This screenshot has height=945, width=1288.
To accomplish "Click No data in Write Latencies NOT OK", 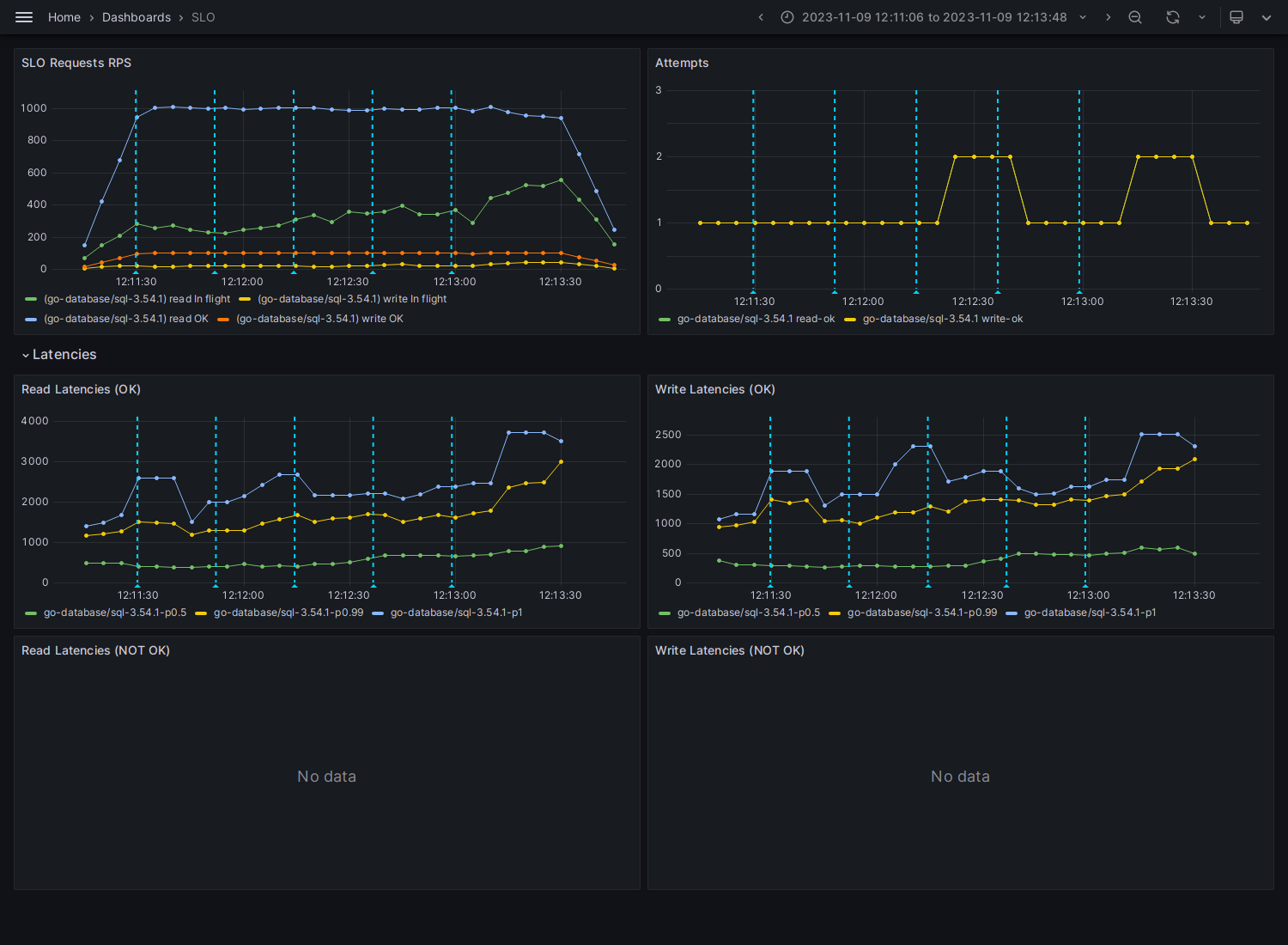I will tap(960, 777).
